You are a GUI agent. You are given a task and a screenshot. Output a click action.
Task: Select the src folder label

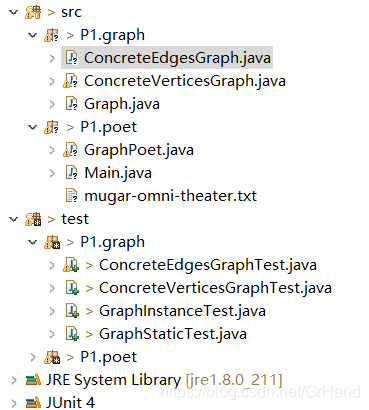pyautogui.click(x=71, y=12)
